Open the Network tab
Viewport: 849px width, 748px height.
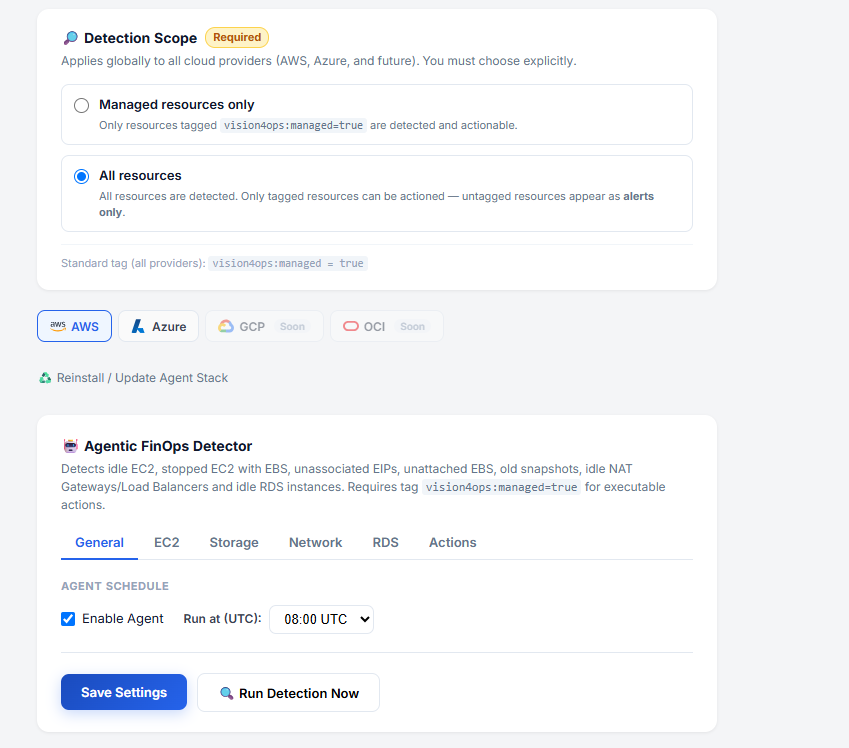(316, 542)
